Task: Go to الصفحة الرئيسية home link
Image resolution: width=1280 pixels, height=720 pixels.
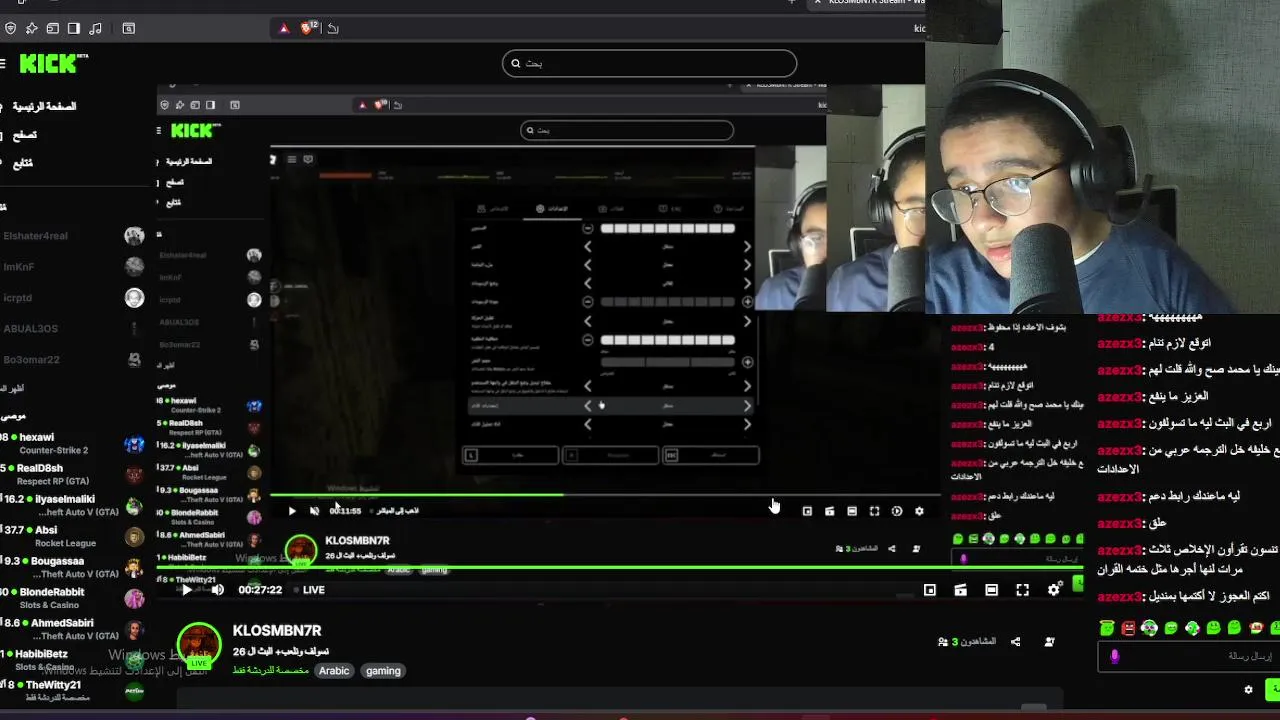Action: (x=42, y=106)
